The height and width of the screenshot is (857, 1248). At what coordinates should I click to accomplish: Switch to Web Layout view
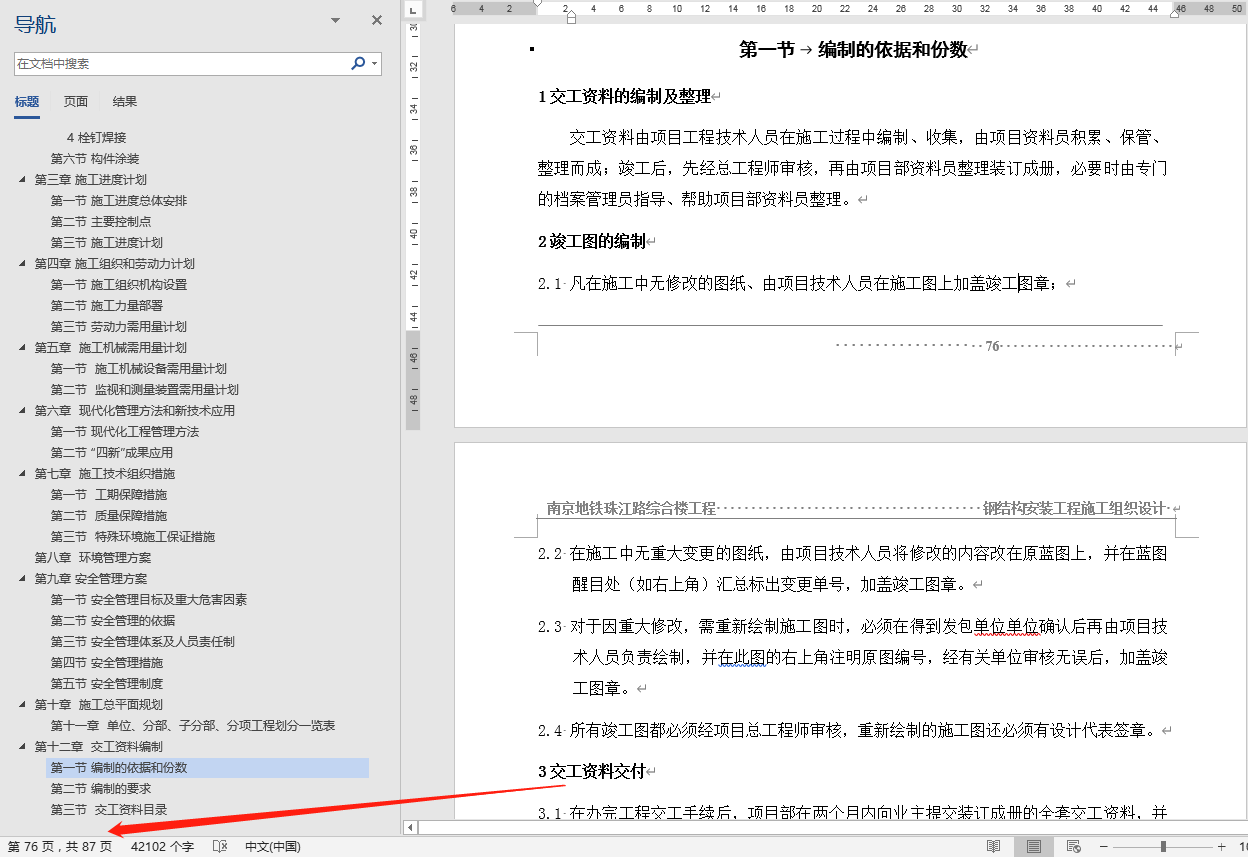pyautogui.click(x=1073, y=845)
